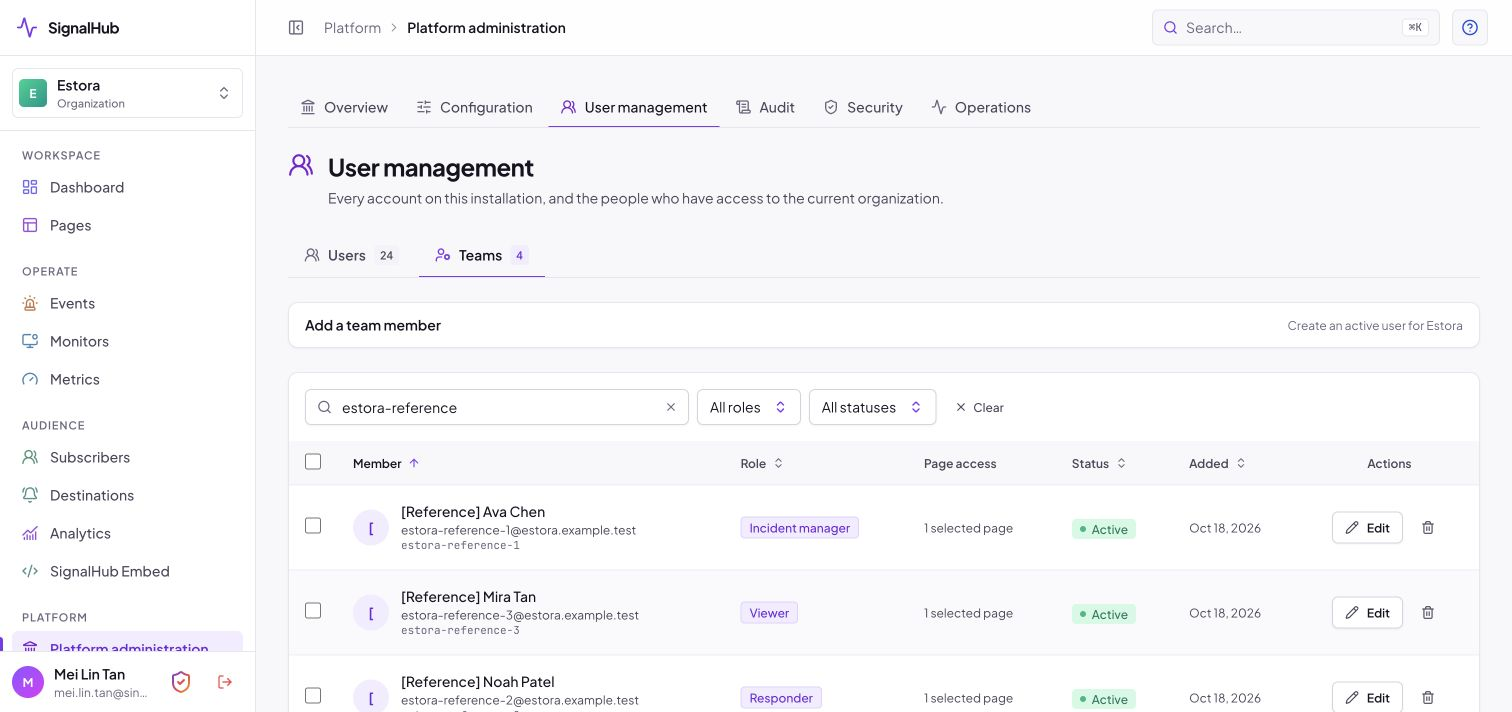Click the estora-reference-3@estora.example.test email
The width and height of the screenshot is (1512, 712).
pos(520,615)
